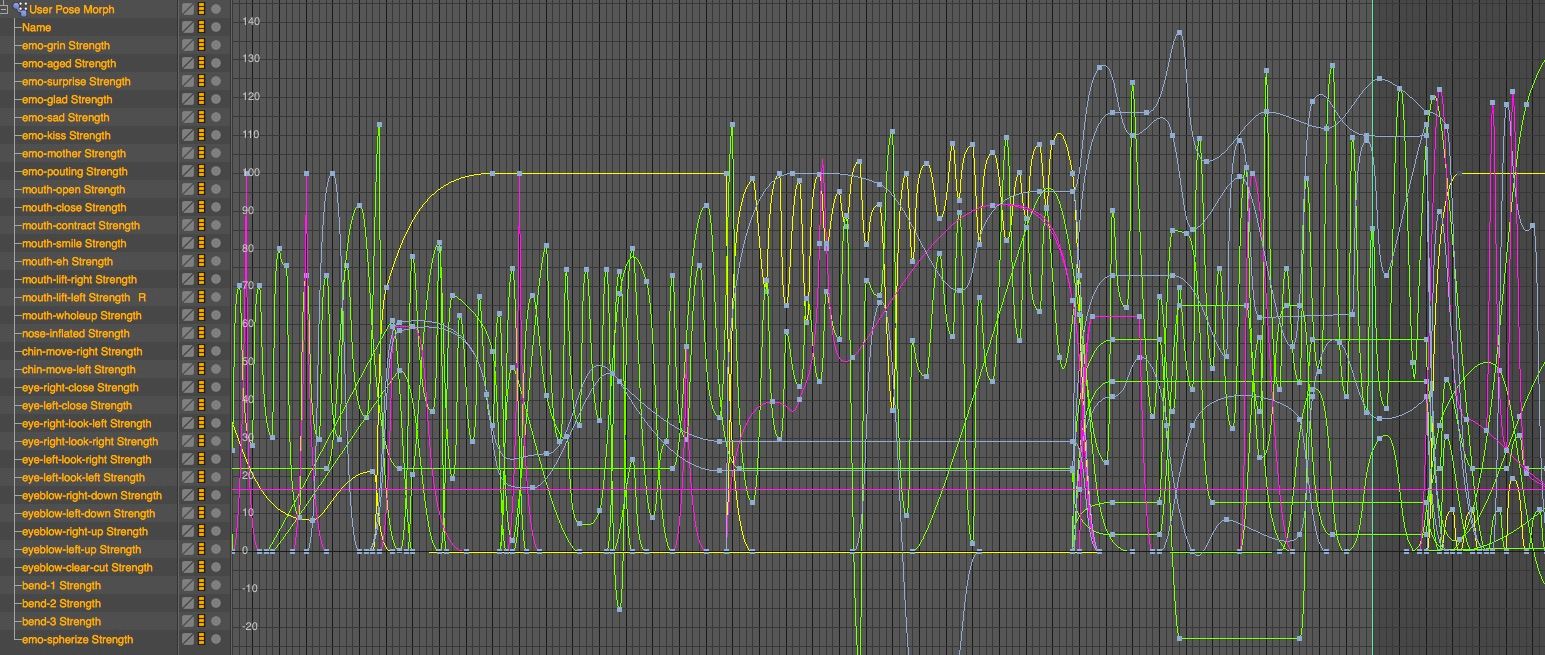
Task: Click the F-curve icon for emo-grin Strength
Action: click(x=187, y=45)
